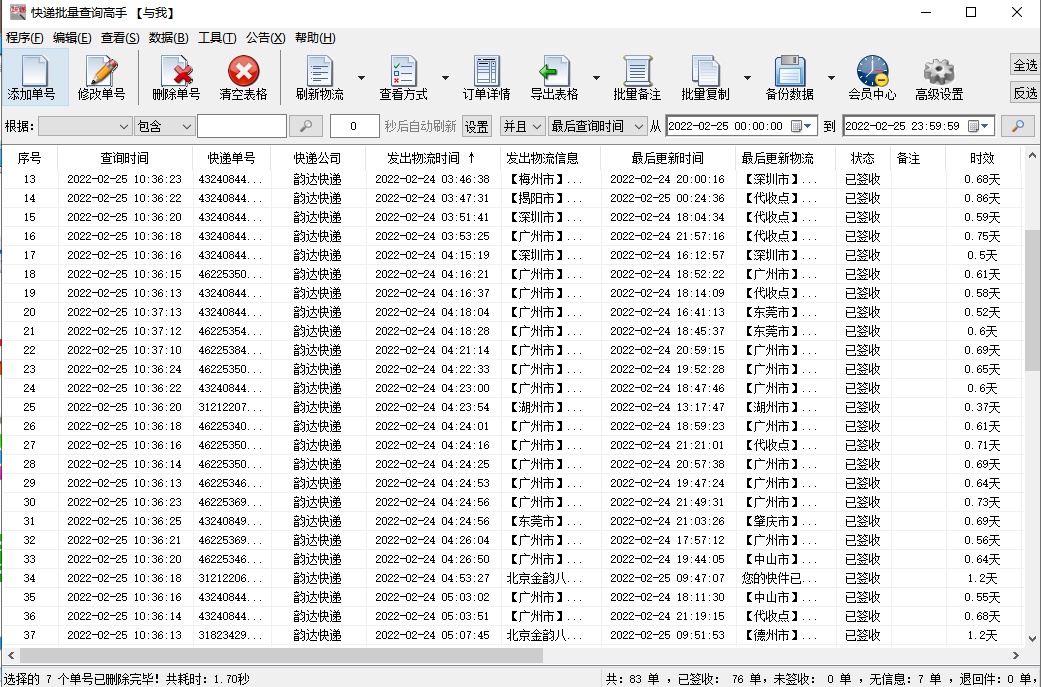Click the auto-refresh seconds input box
1041x687 pixels.
(x=354, y=127)
